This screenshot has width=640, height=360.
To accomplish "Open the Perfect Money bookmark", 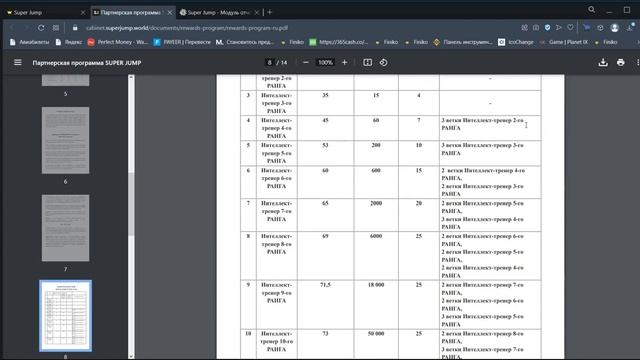I will (x=118, y=42).
